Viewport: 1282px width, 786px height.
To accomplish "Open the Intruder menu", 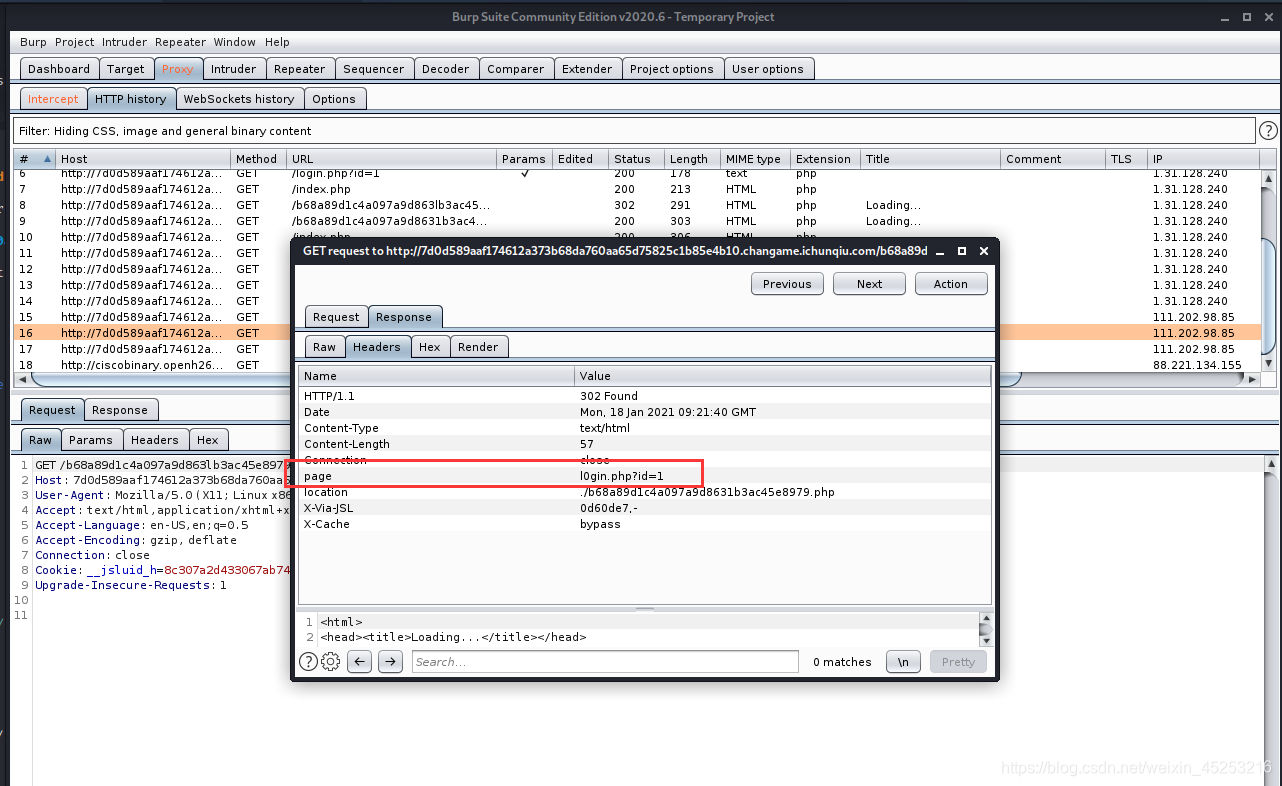I will [123, 42].
